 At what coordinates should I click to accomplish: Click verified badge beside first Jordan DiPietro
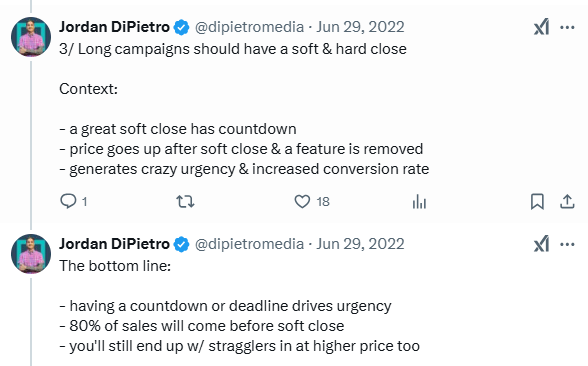coord(182,27)
